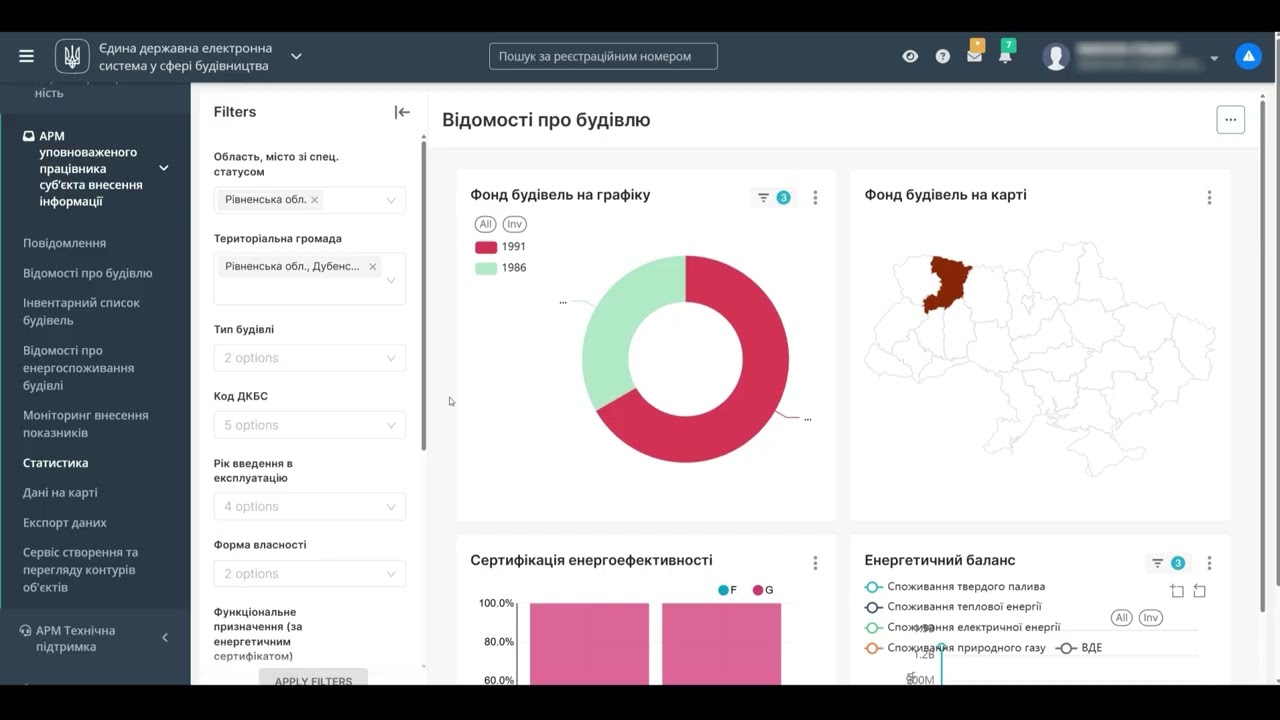Click the filters panel scrollbar

(x=424, y=295)
